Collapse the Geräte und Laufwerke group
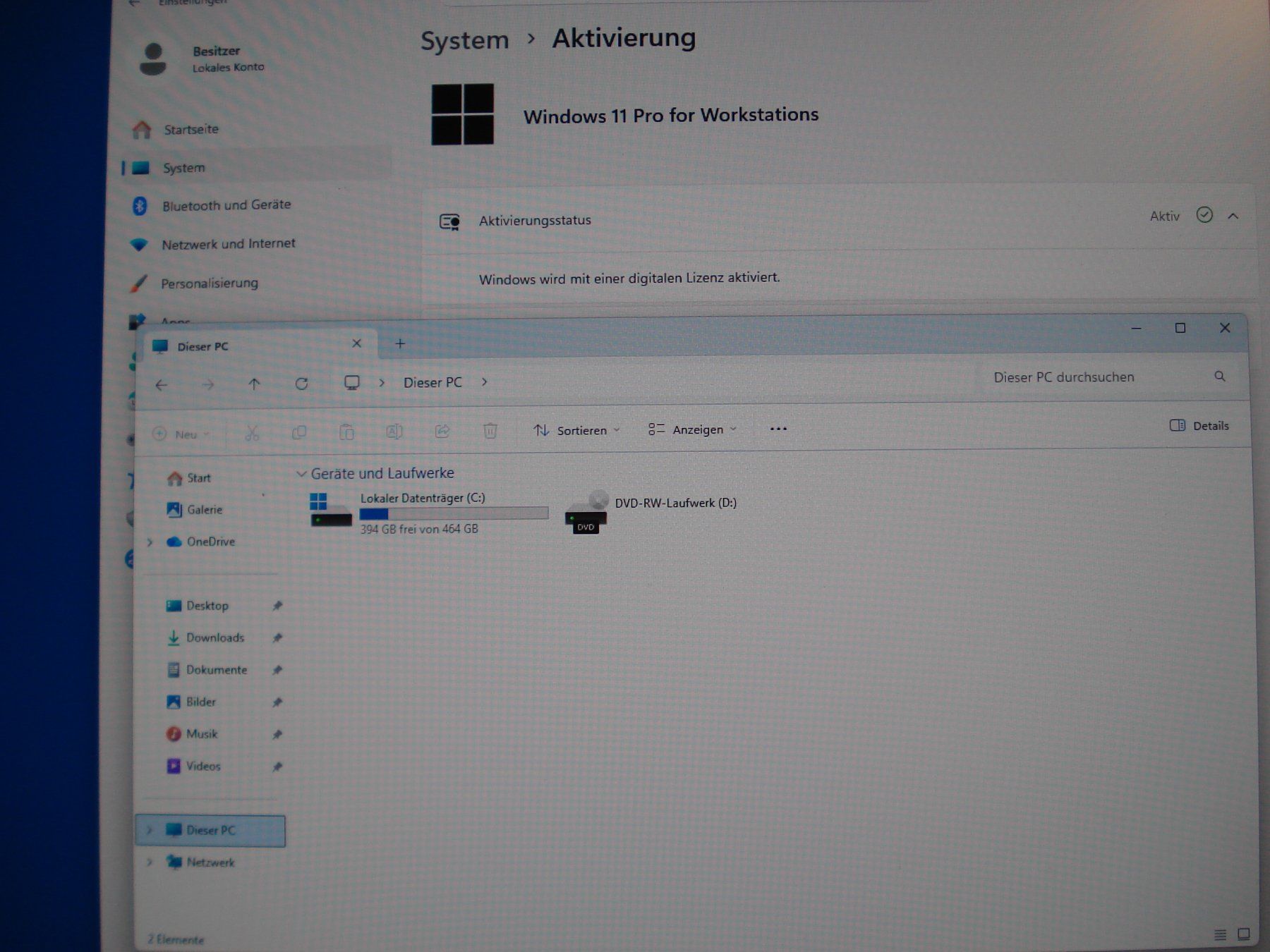1270x952 pixels. point(301,474)
